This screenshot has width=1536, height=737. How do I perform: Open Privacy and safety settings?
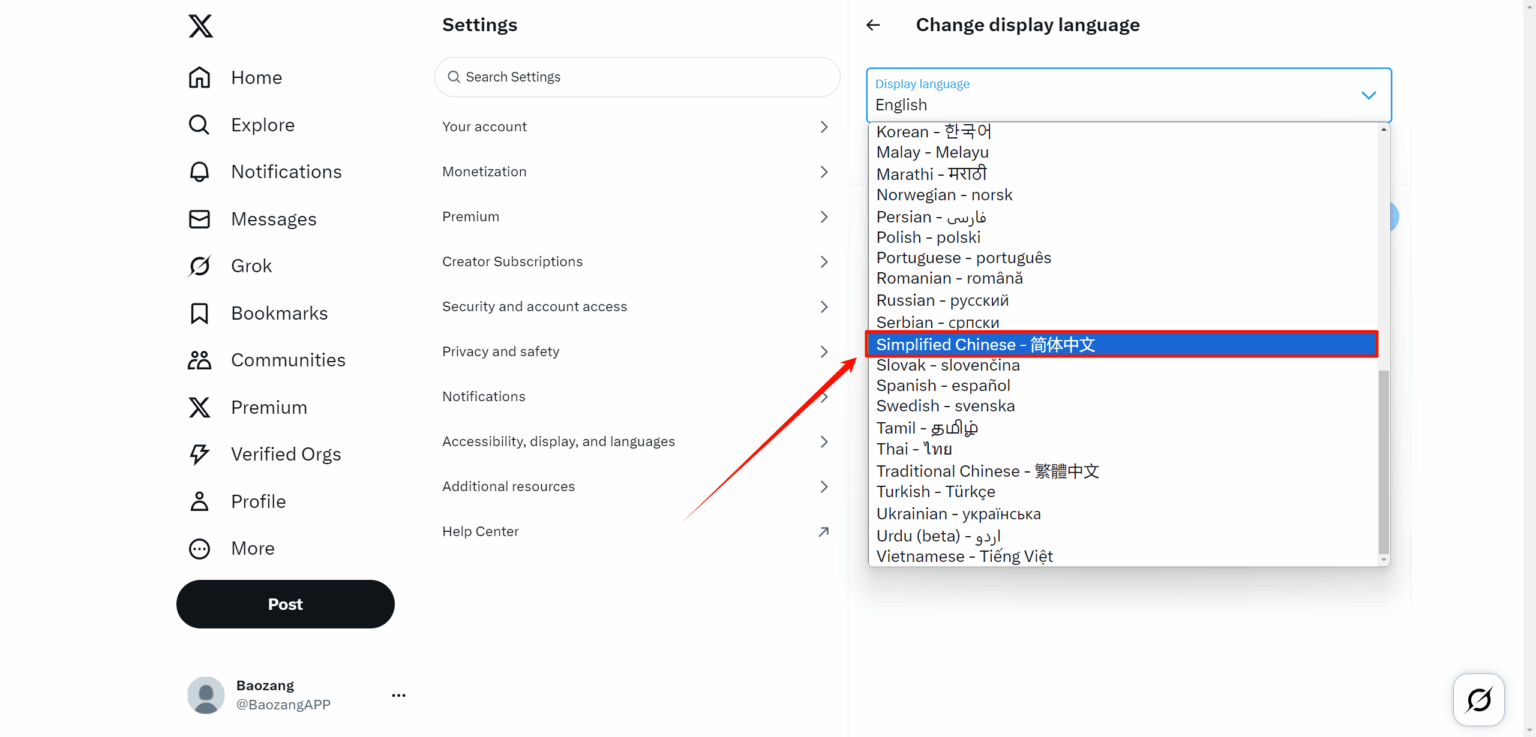(x=636, y=352)
